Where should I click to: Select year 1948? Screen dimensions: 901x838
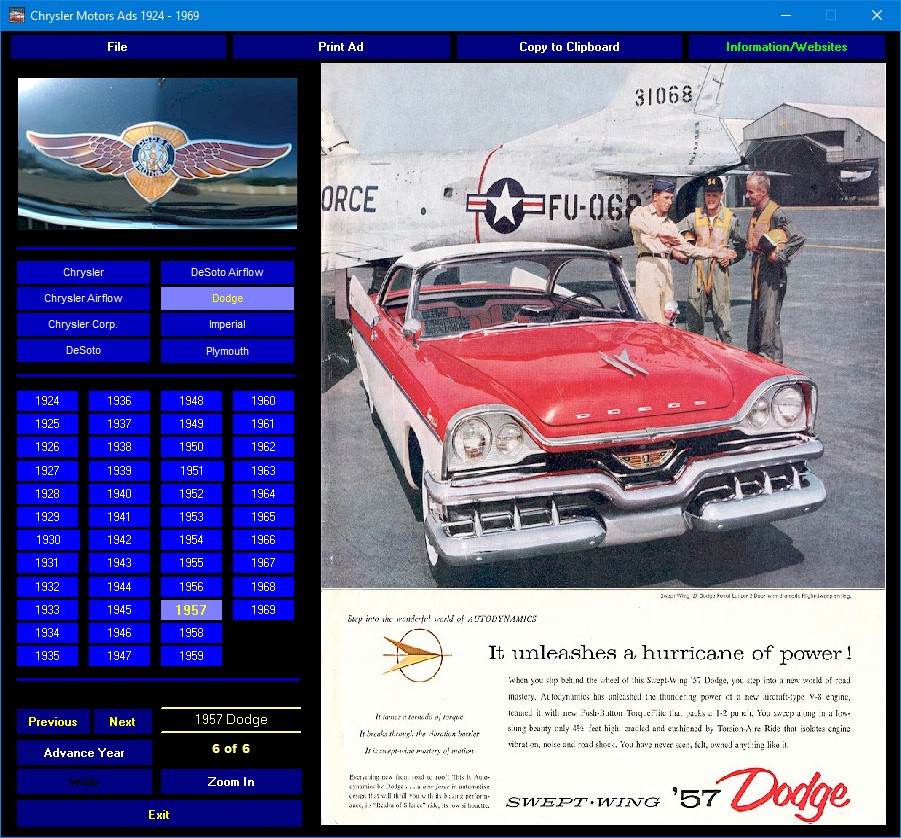coord(191,401)
